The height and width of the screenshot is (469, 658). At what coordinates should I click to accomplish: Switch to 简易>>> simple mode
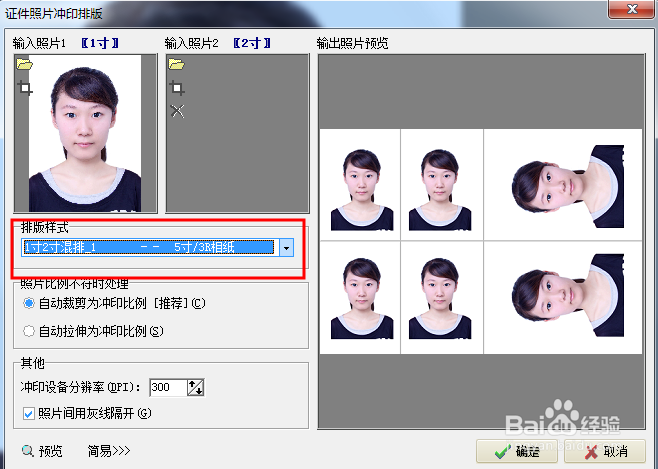[109, 451]
